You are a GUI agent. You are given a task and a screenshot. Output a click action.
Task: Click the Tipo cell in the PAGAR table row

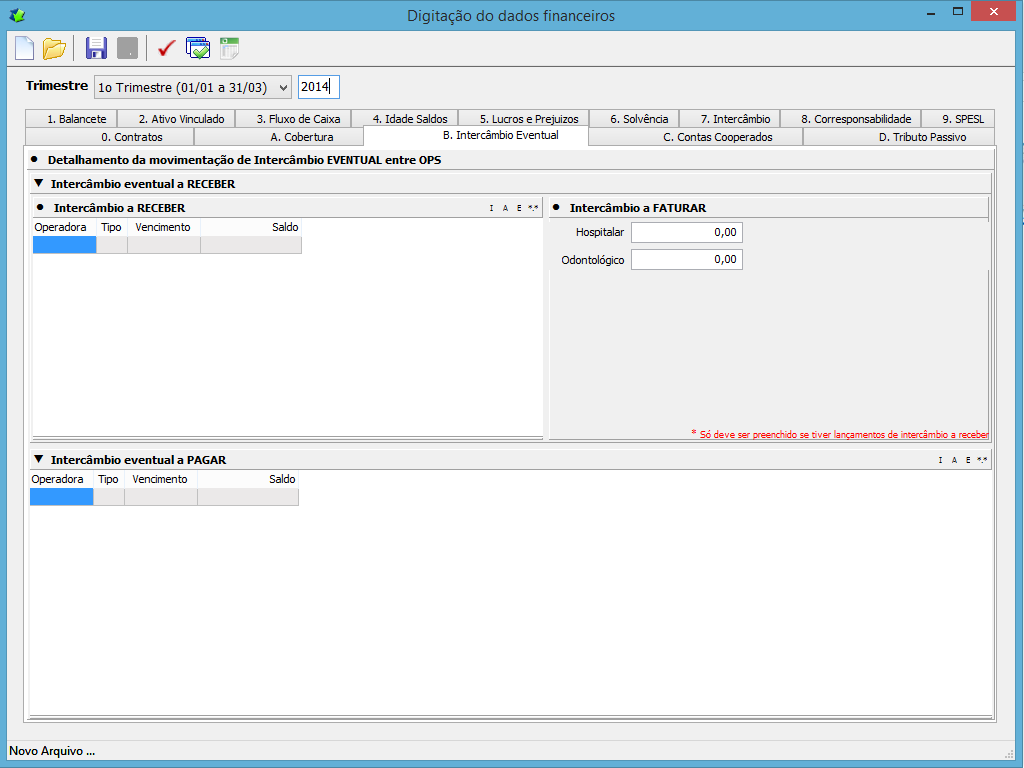[x=109, y=497]
